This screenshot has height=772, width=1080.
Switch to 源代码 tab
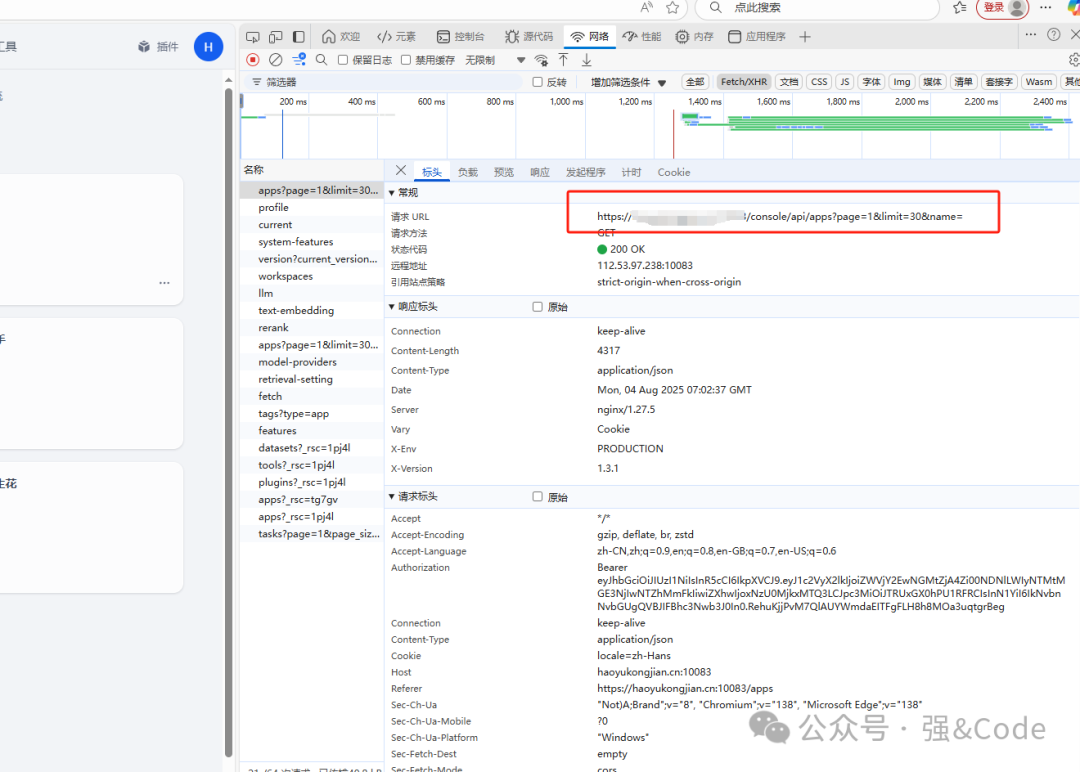(529, 36)
